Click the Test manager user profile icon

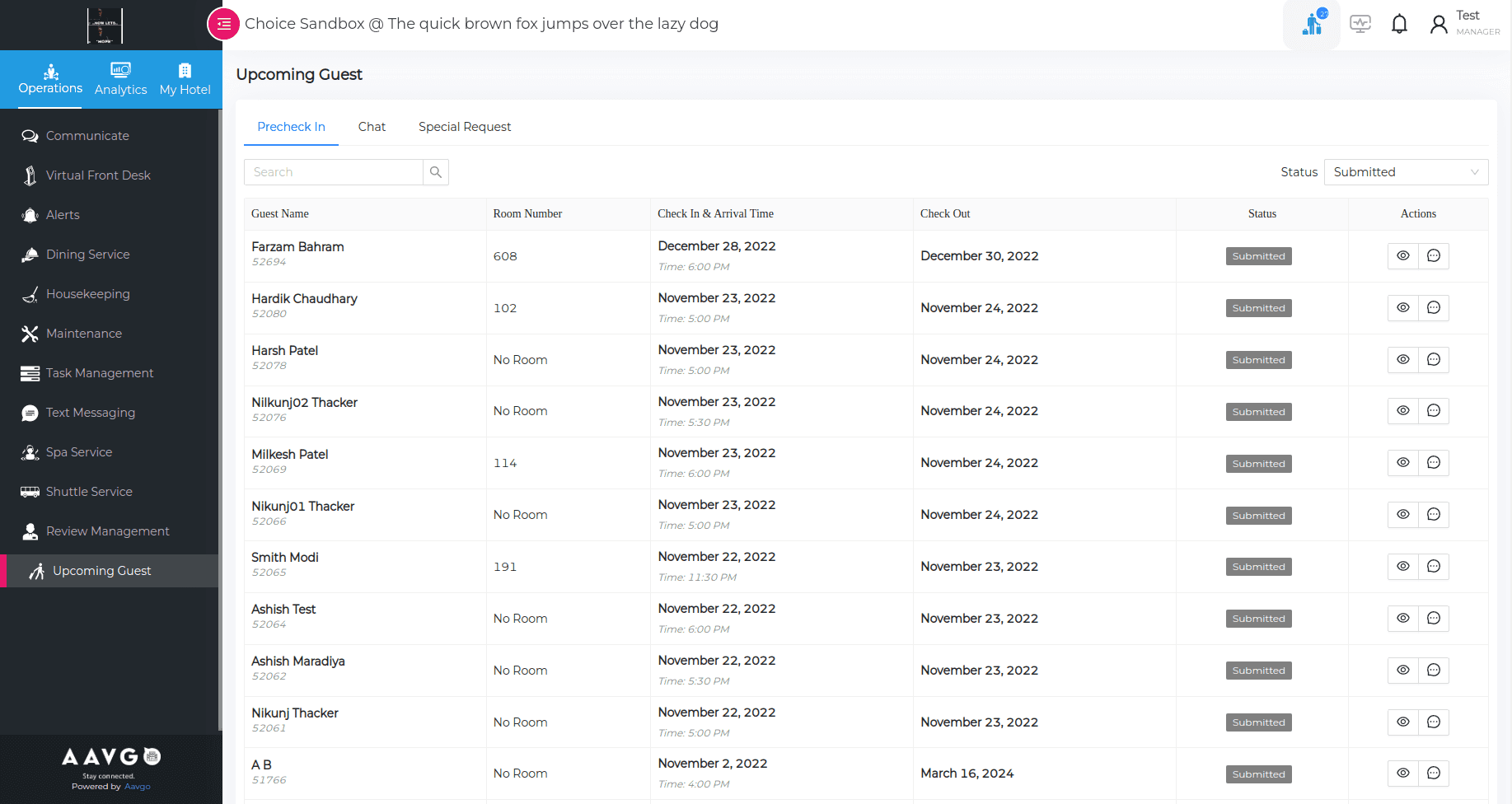click(x=1439, y=25)
